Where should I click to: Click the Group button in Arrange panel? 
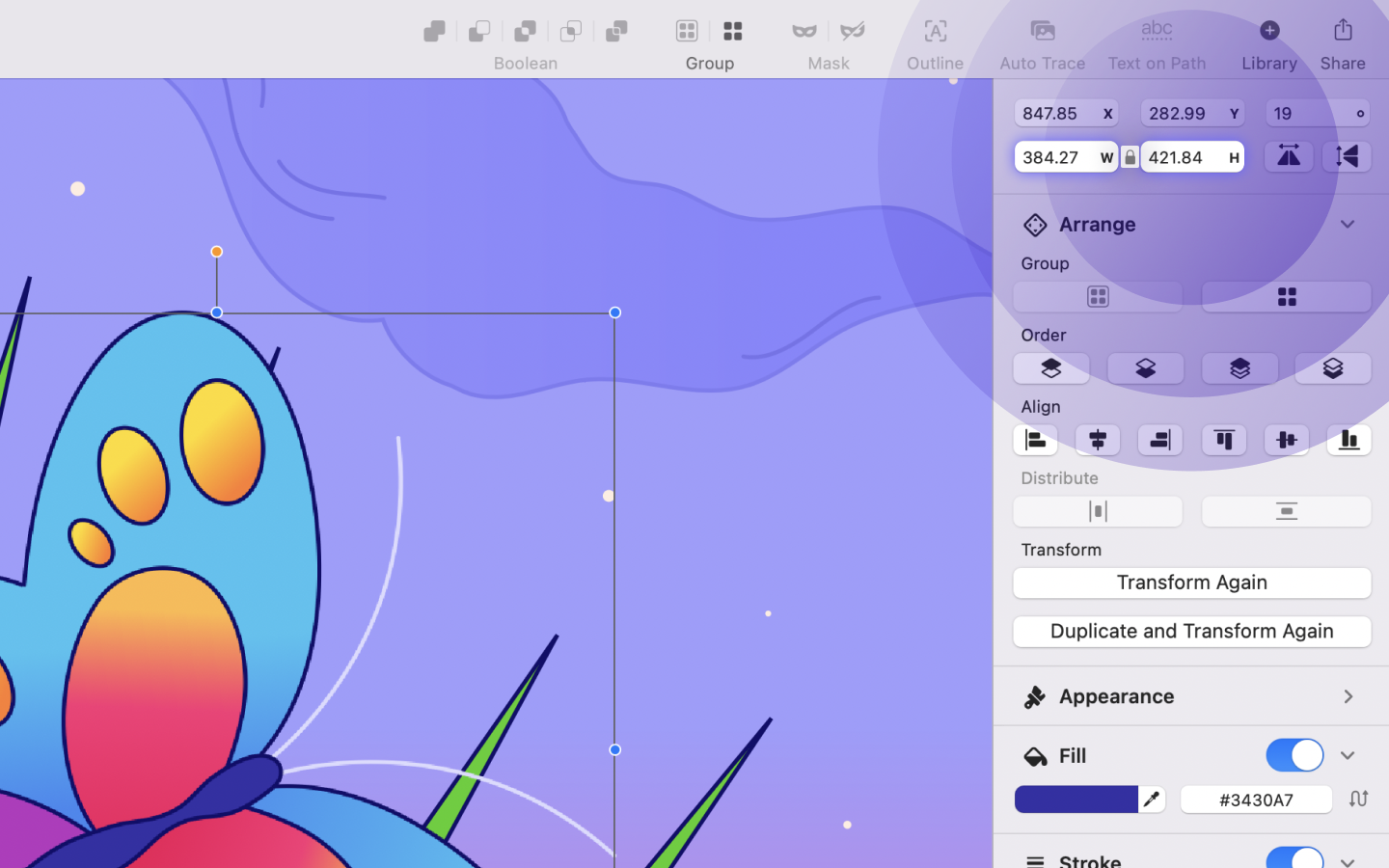tap(1098, 297)
